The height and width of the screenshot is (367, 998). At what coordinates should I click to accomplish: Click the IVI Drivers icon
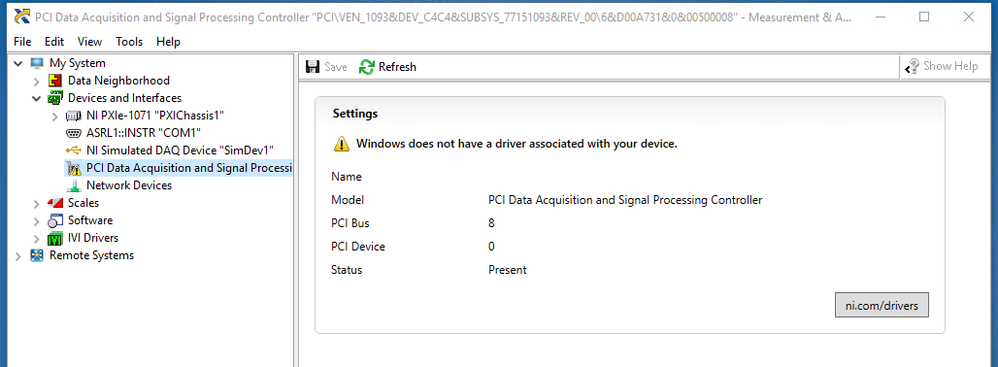click(56, 238)
